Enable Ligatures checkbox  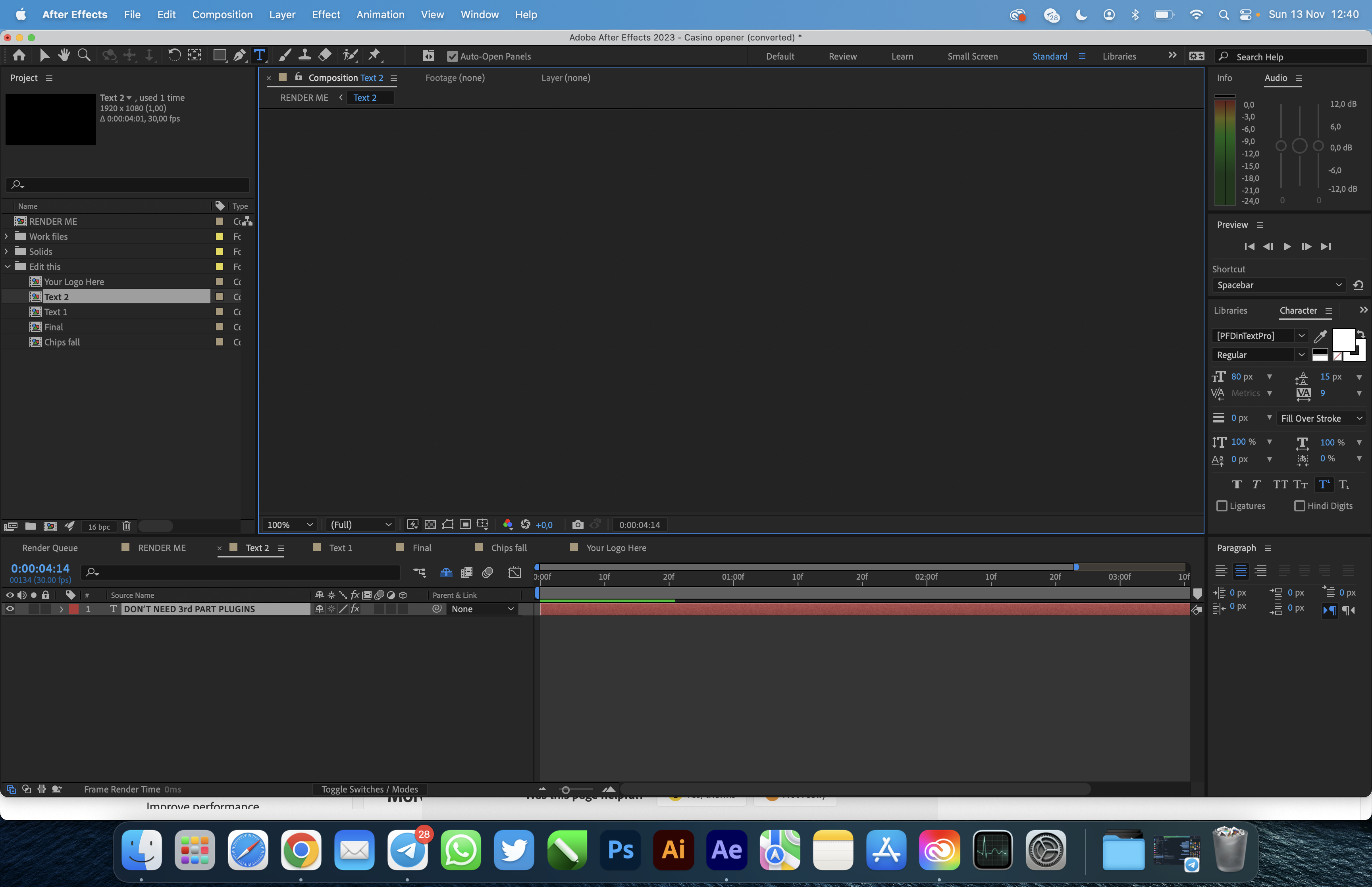tap(1222, 506)
